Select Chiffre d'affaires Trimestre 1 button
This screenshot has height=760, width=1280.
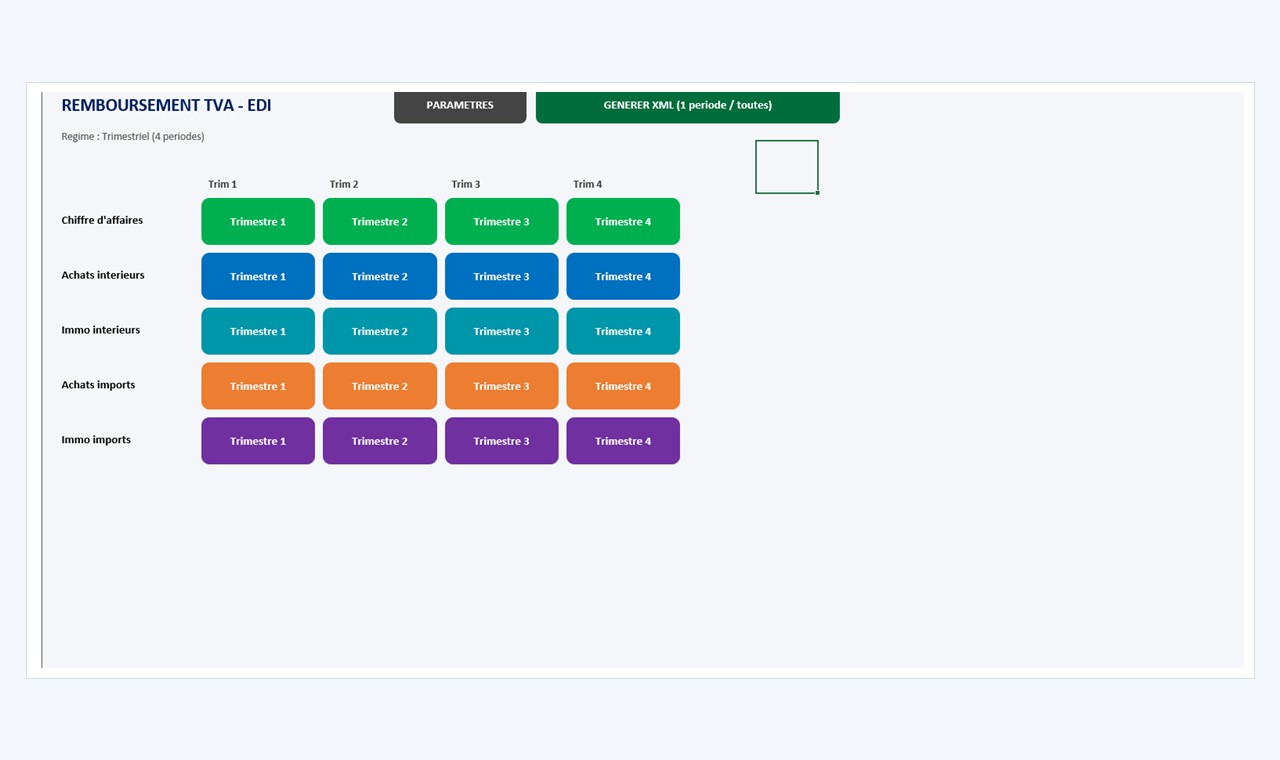pyautogui.click(x=258, y=221)
